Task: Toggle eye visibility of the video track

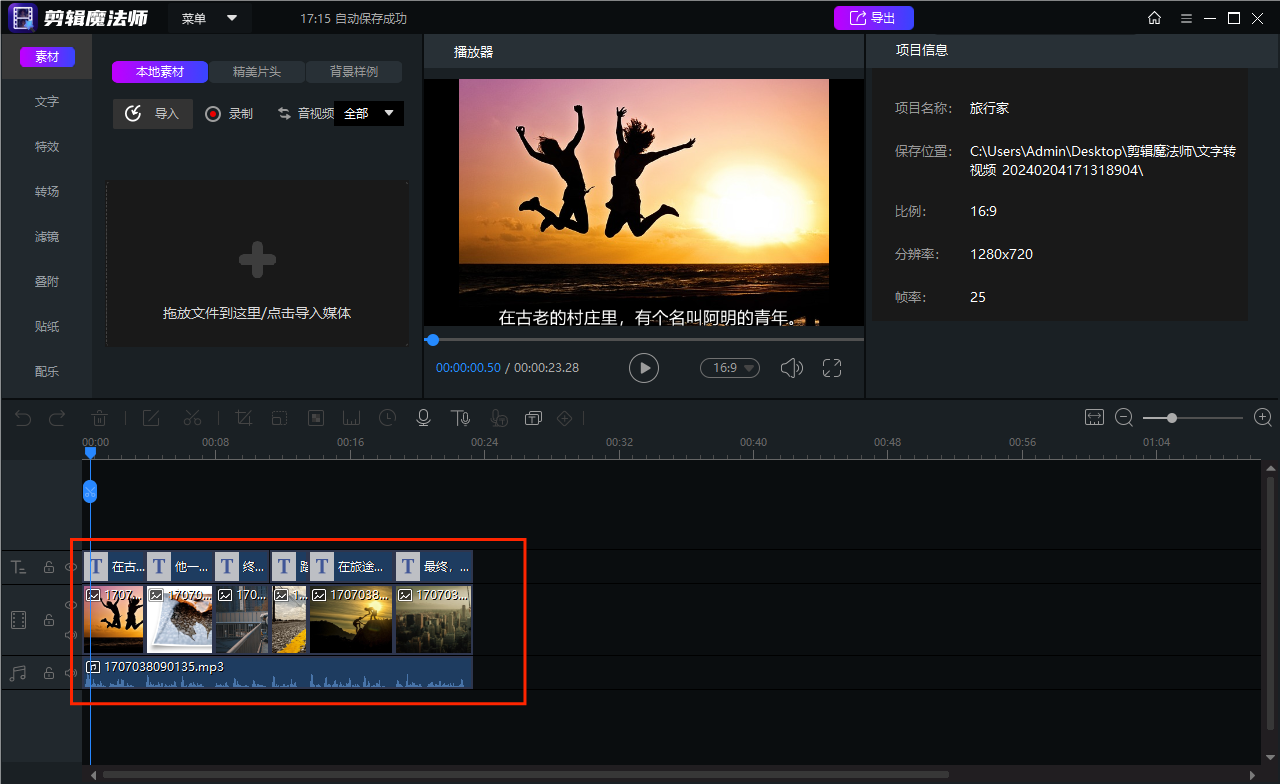Action: tap(71, 605)
